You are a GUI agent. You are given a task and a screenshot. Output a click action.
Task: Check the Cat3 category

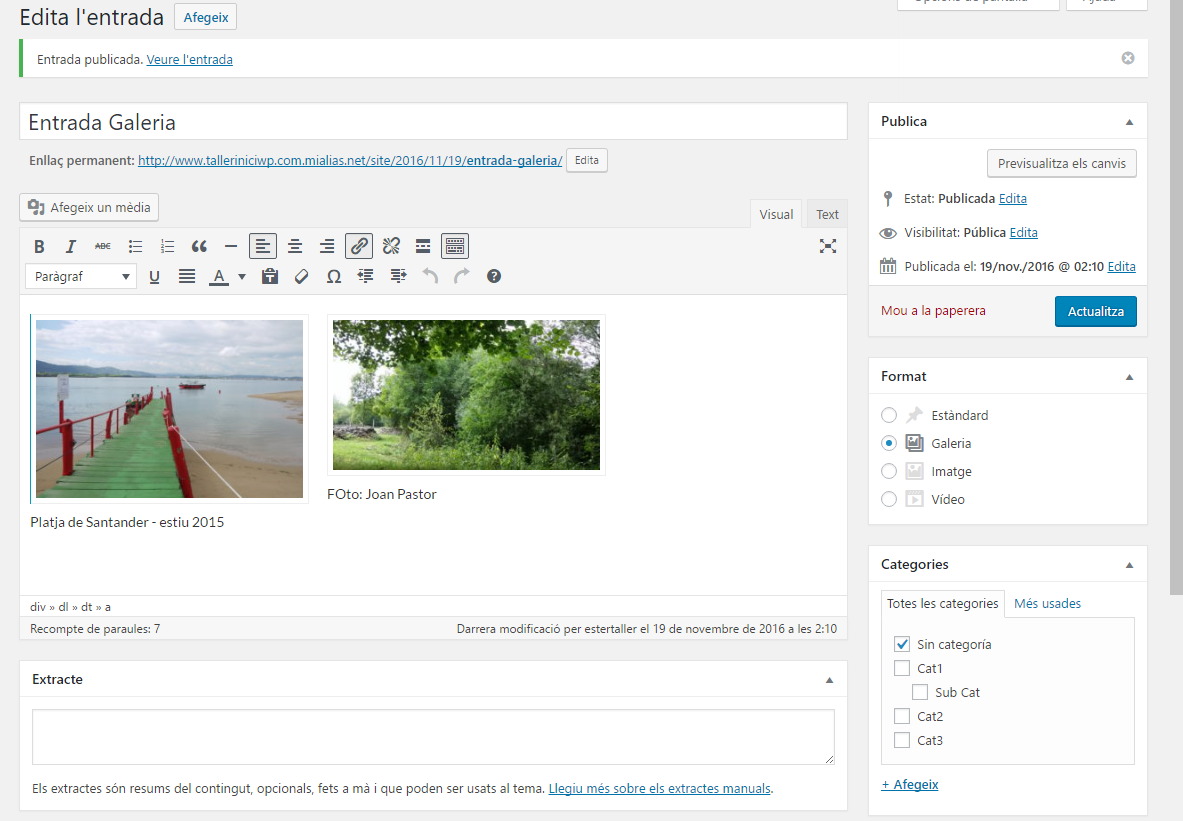click(902, 740)
